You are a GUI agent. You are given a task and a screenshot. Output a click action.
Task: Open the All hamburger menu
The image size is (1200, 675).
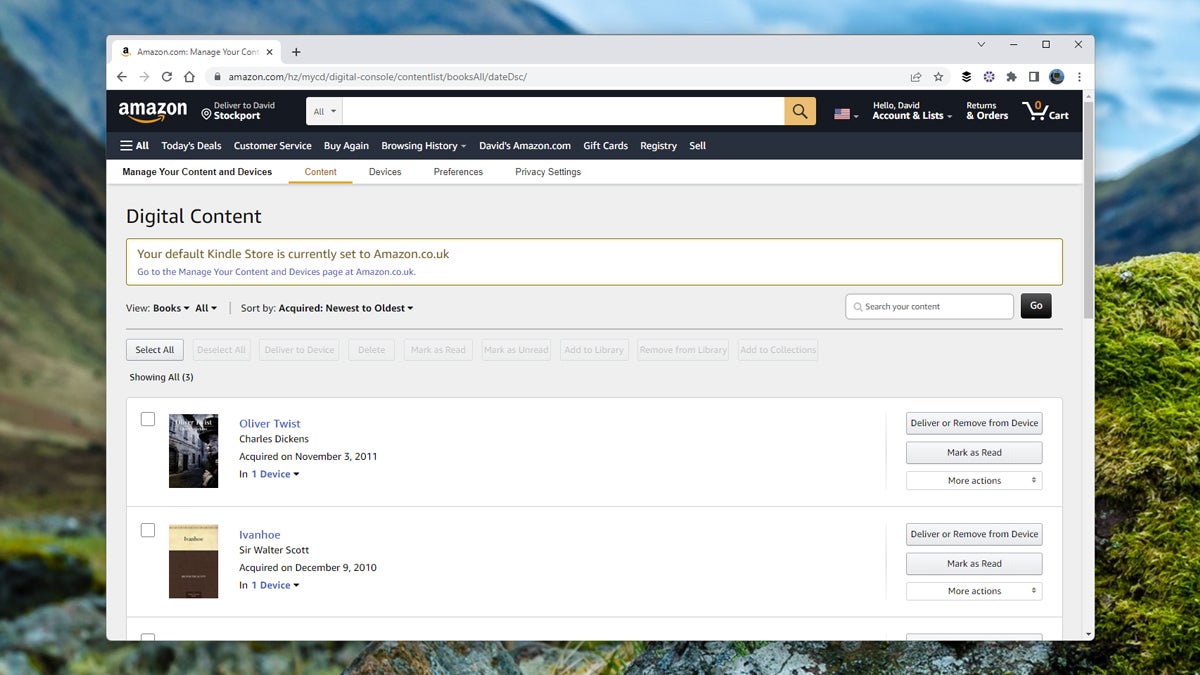point(134,145)
